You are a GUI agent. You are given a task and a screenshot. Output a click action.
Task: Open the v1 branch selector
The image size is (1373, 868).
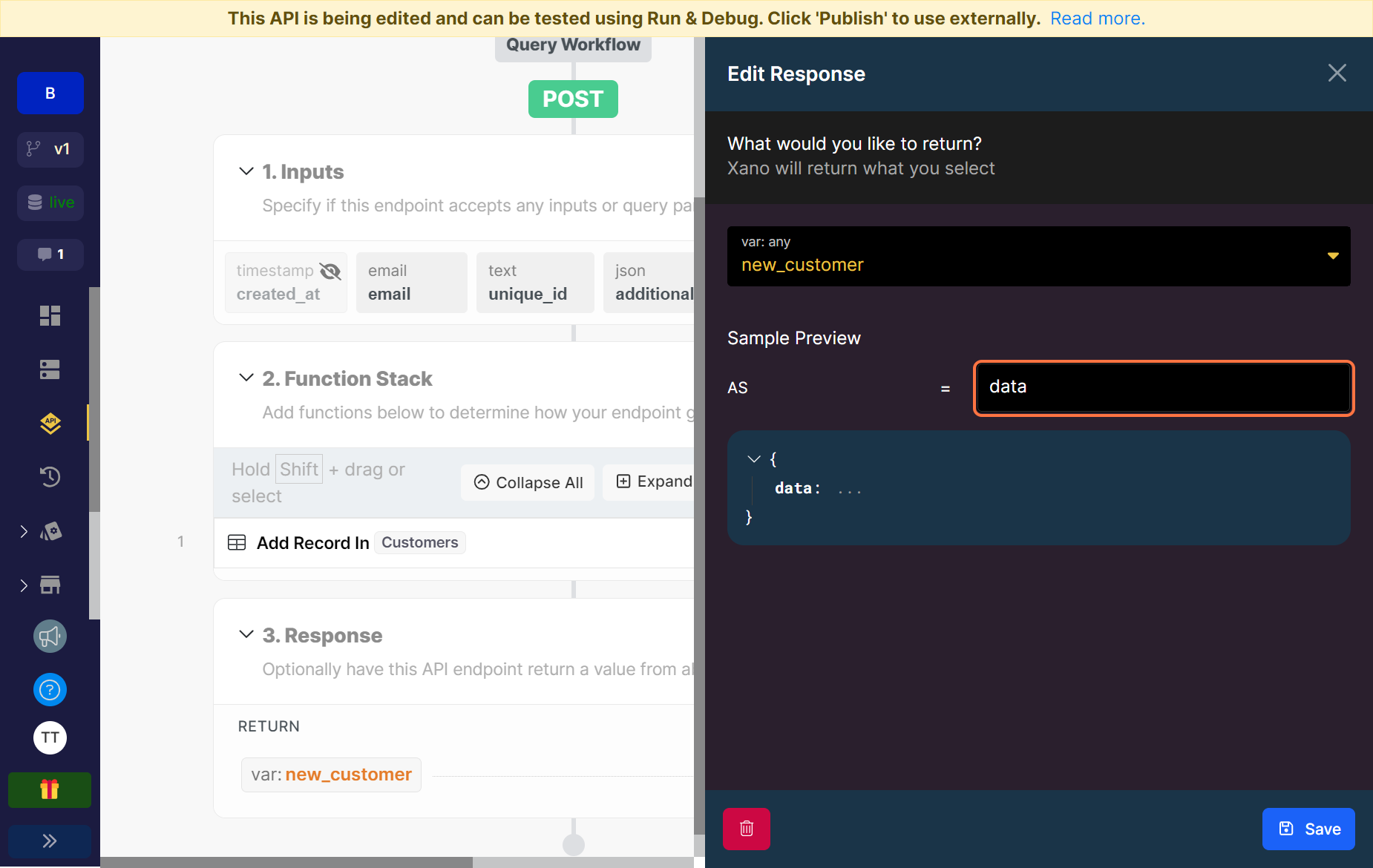[50, 149]
